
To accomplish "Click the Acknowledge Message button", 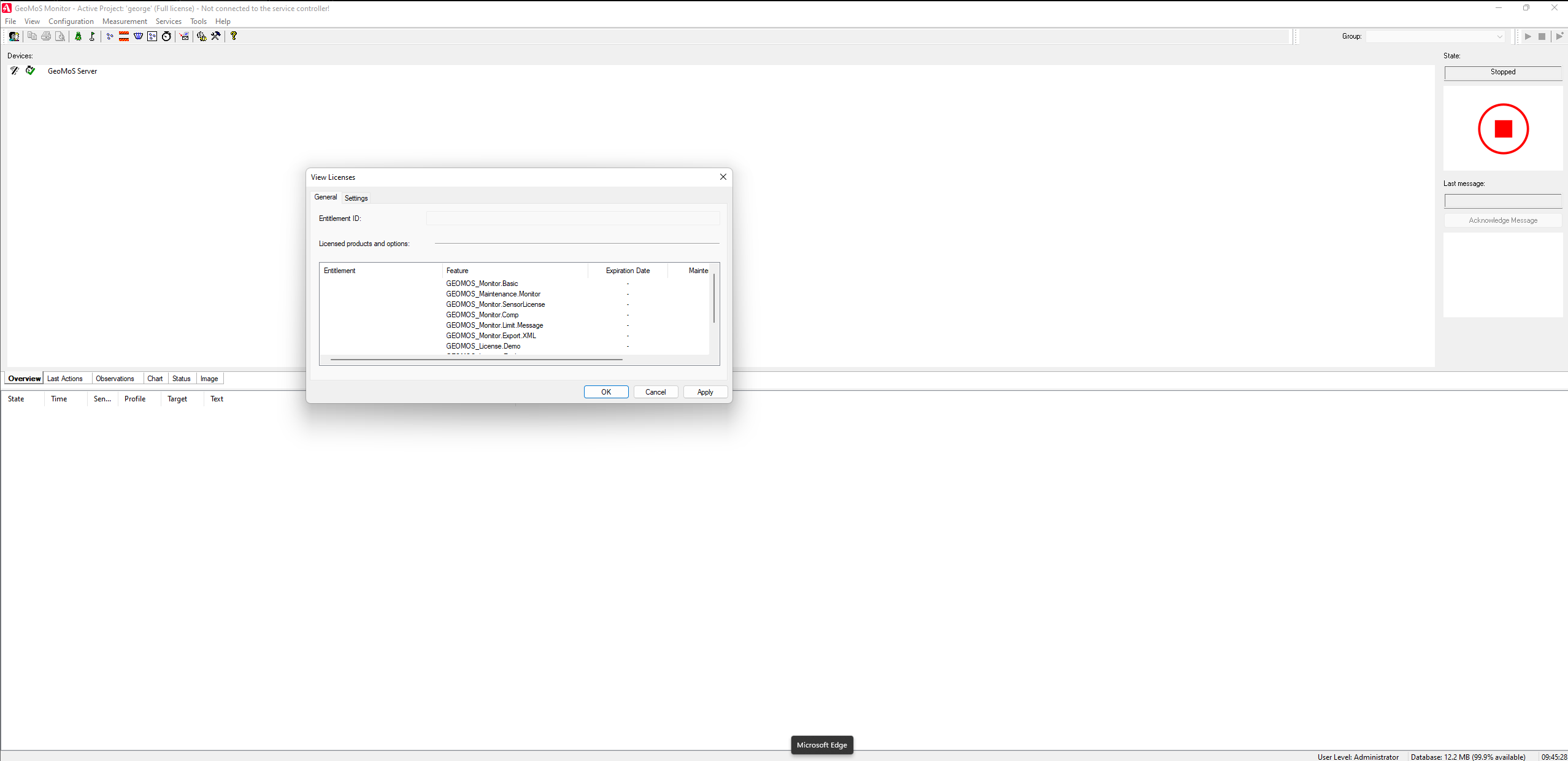I will pyautogui.click(x=1503, y=220).
